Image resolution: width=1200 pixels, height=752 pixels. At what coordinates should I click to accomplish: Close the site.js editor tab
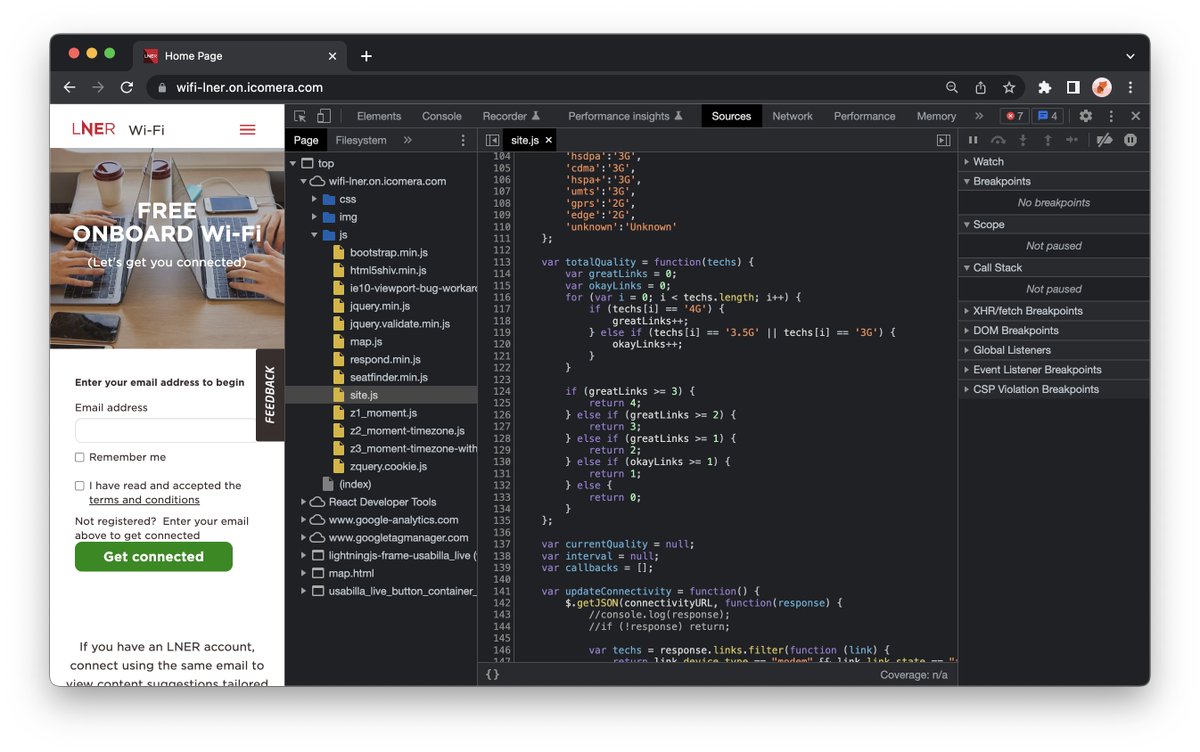(548, 141)
